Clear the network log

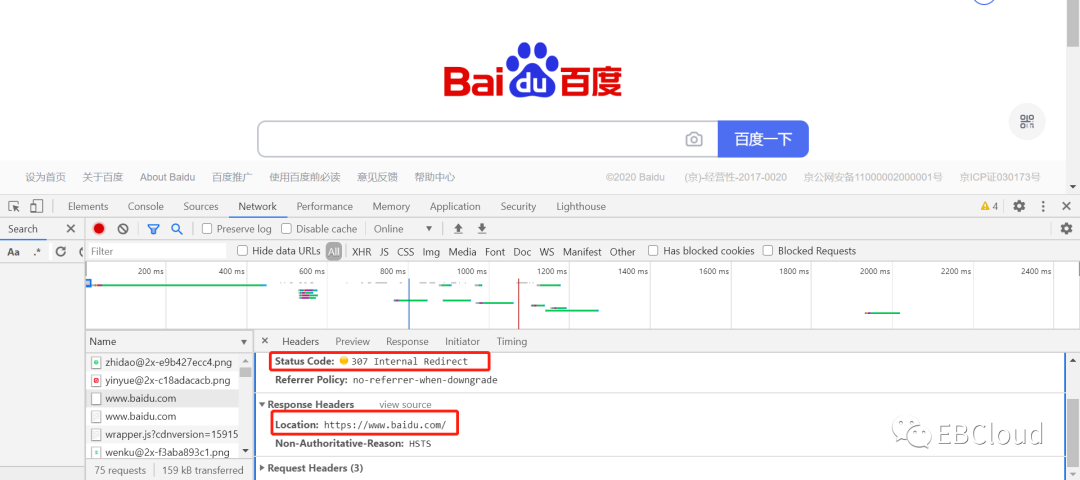pos(123,229)
